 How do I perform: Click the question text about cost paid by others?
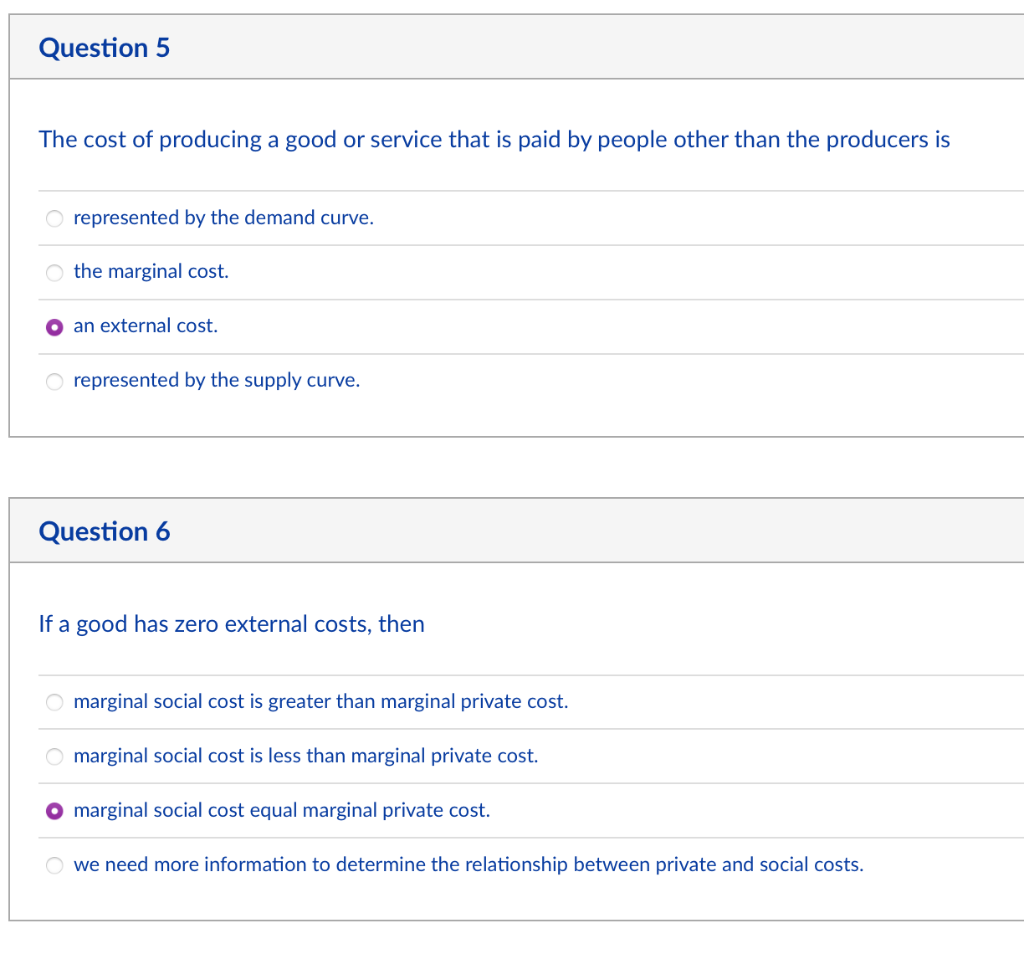[494, 140]
